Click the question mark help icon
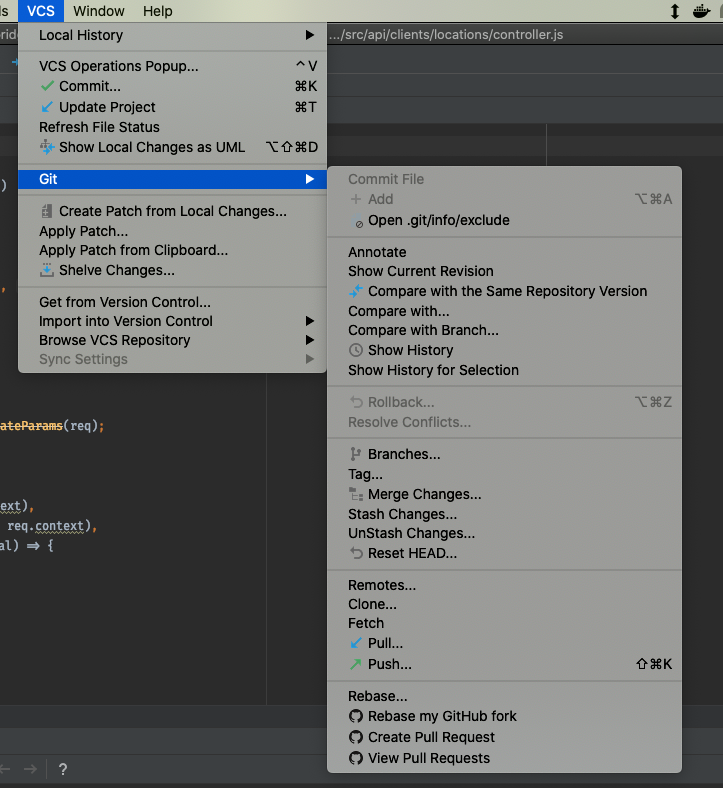The height and width of the screenshot is (788, 723). point(63,769)
